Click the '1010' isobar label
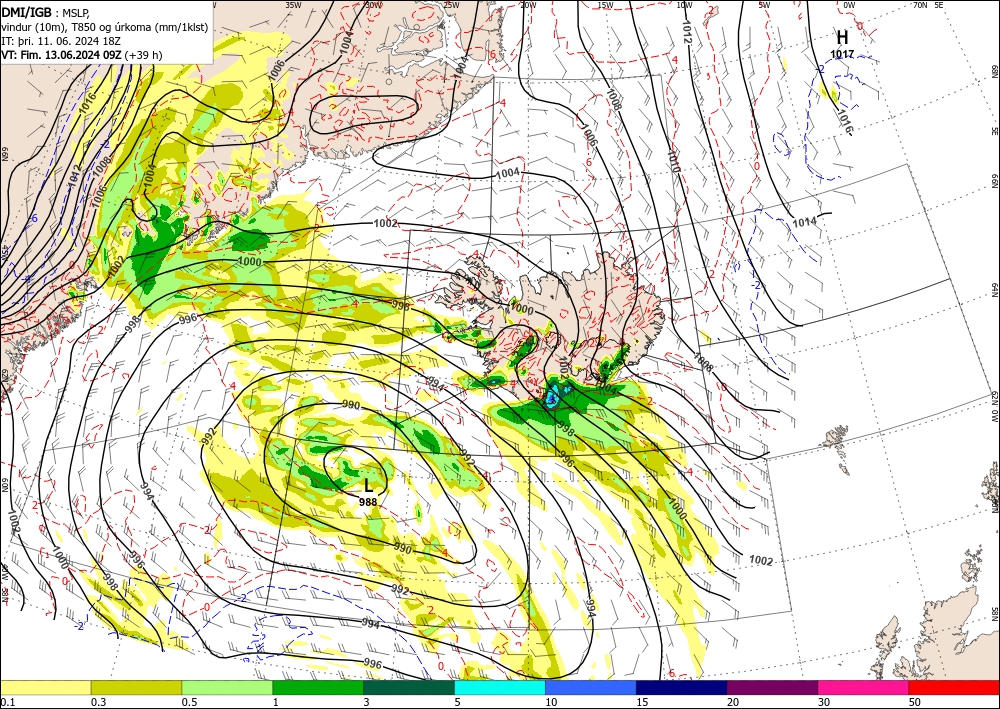 673,161
